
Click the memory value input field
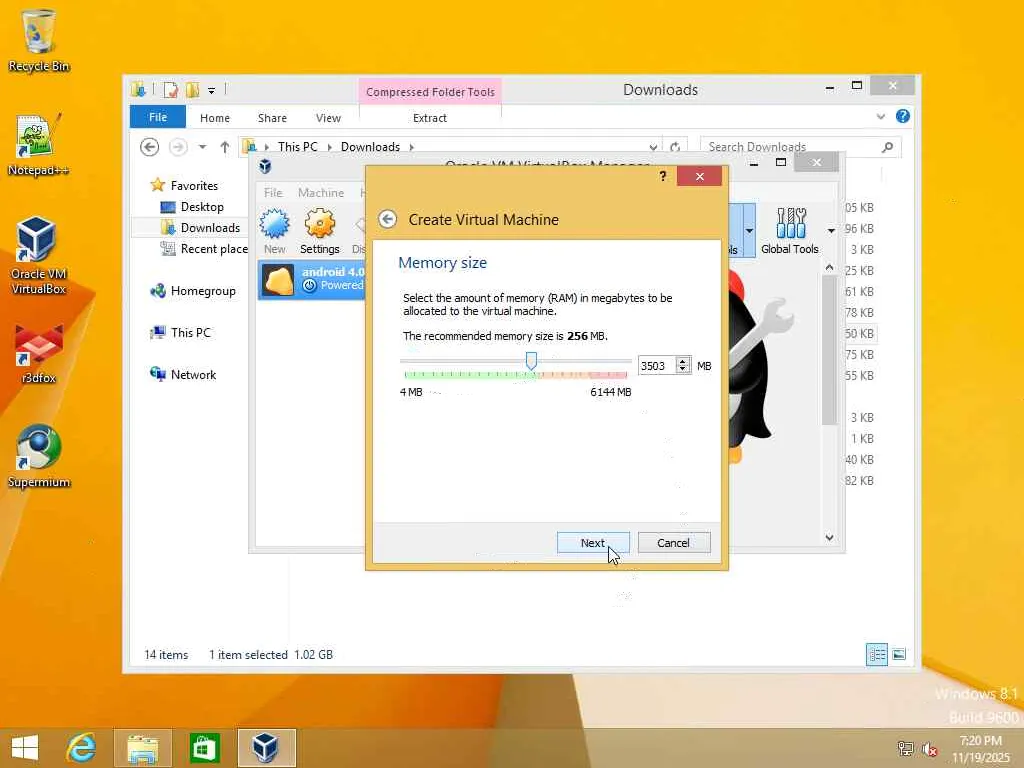(x=657, y=366)
